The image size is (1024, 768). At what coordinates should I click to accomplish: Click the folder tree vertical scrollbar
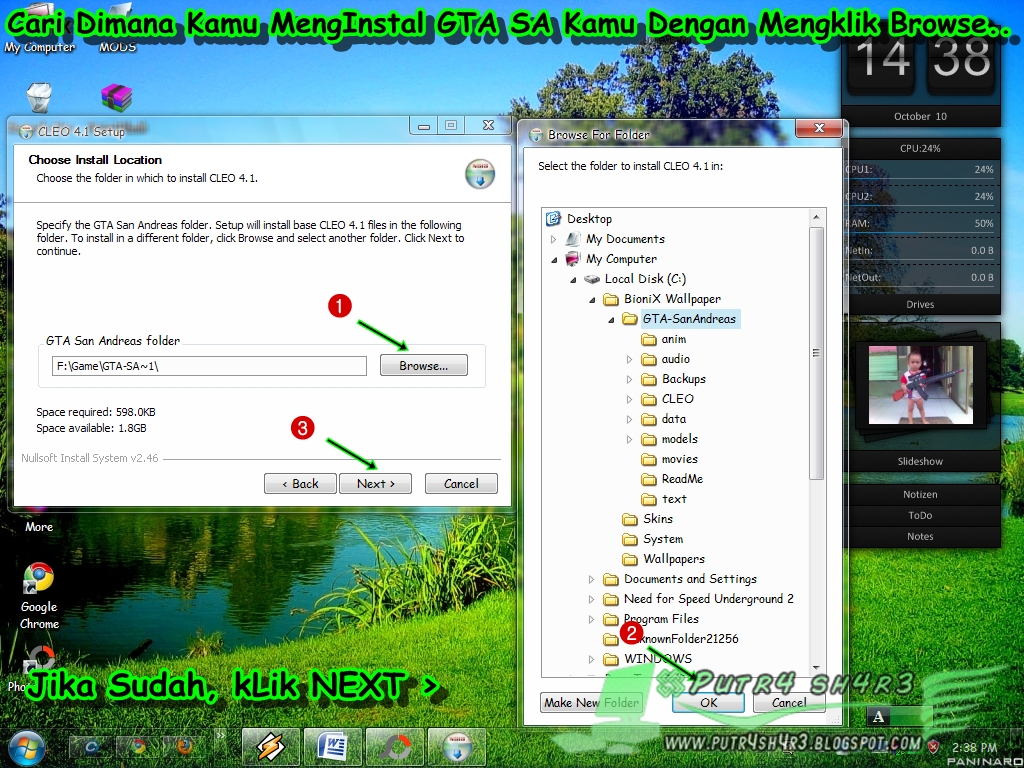(x=816, y=353)
